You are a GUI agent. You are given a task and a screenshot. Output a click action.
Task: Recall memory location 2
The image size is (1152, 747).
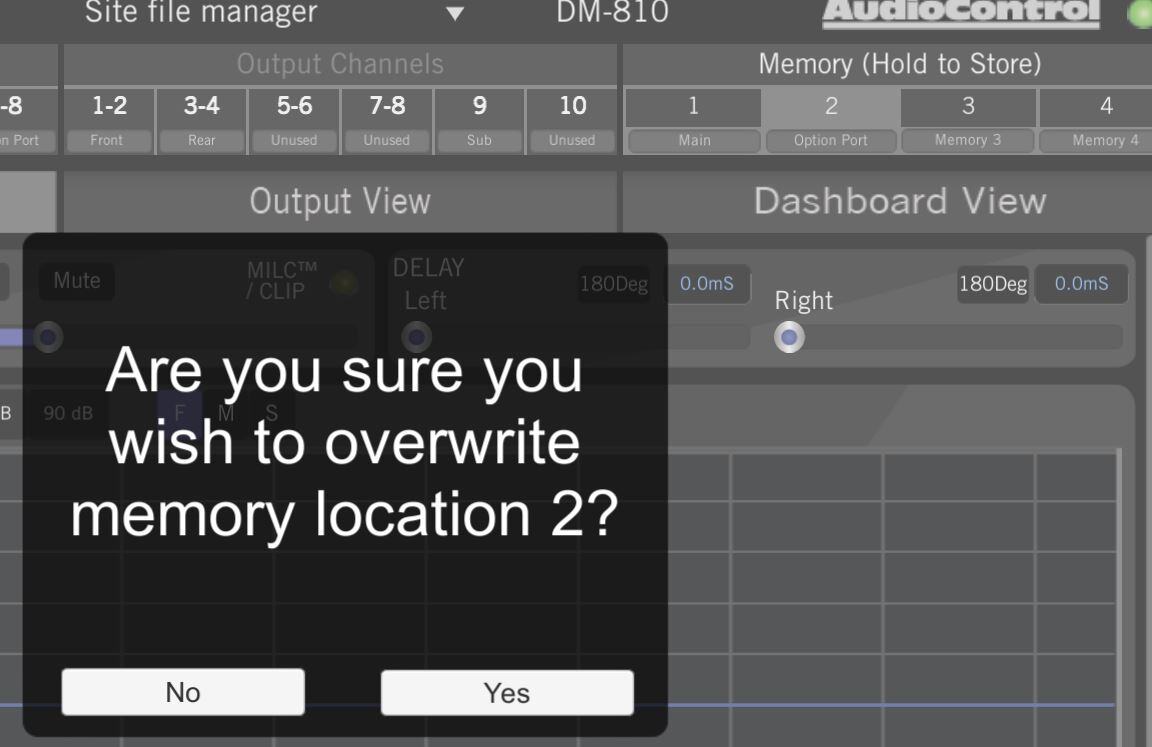tap(831, 107)
